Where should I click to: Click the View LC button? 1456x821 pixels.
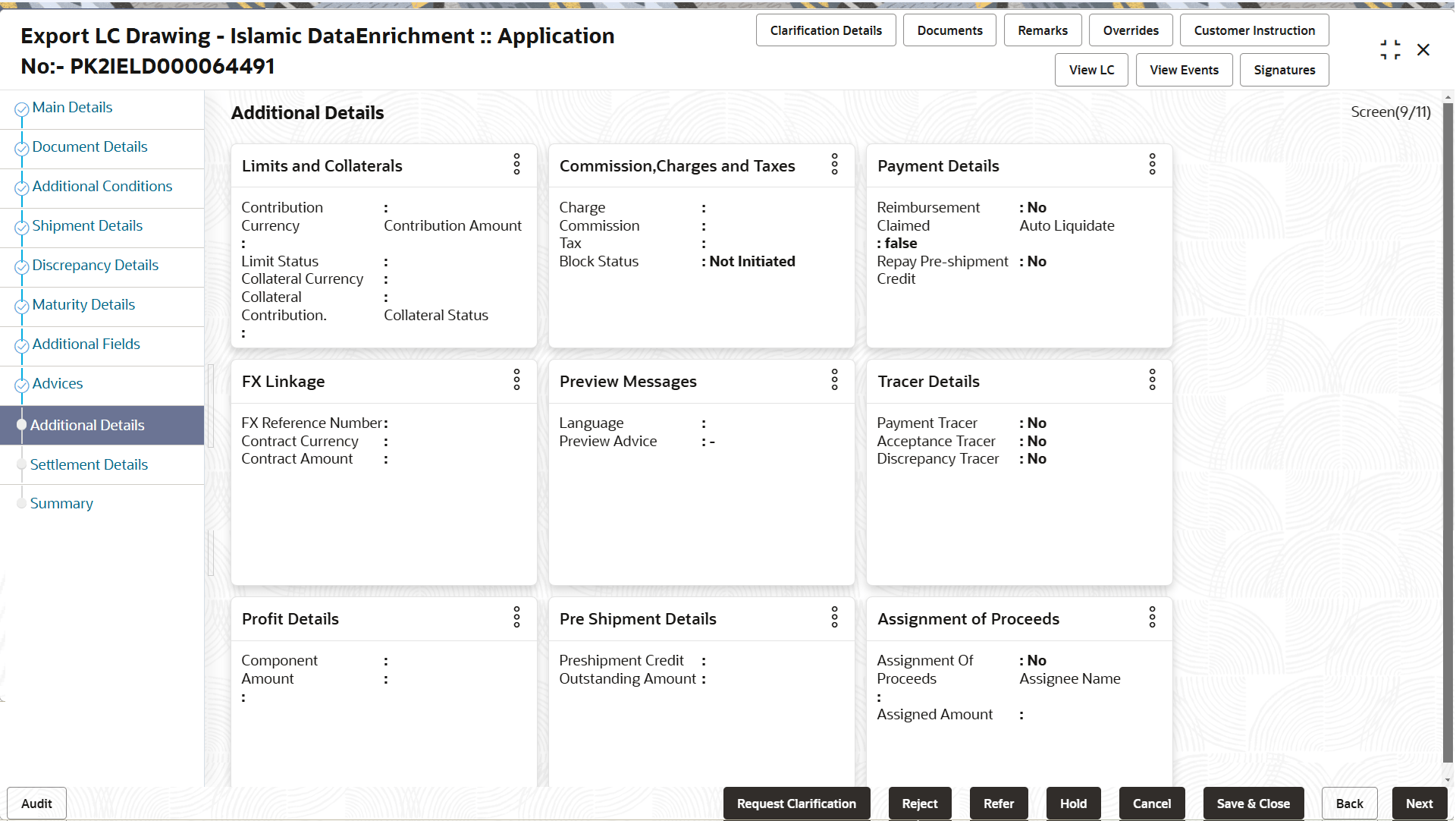[x=1090, y=70]
